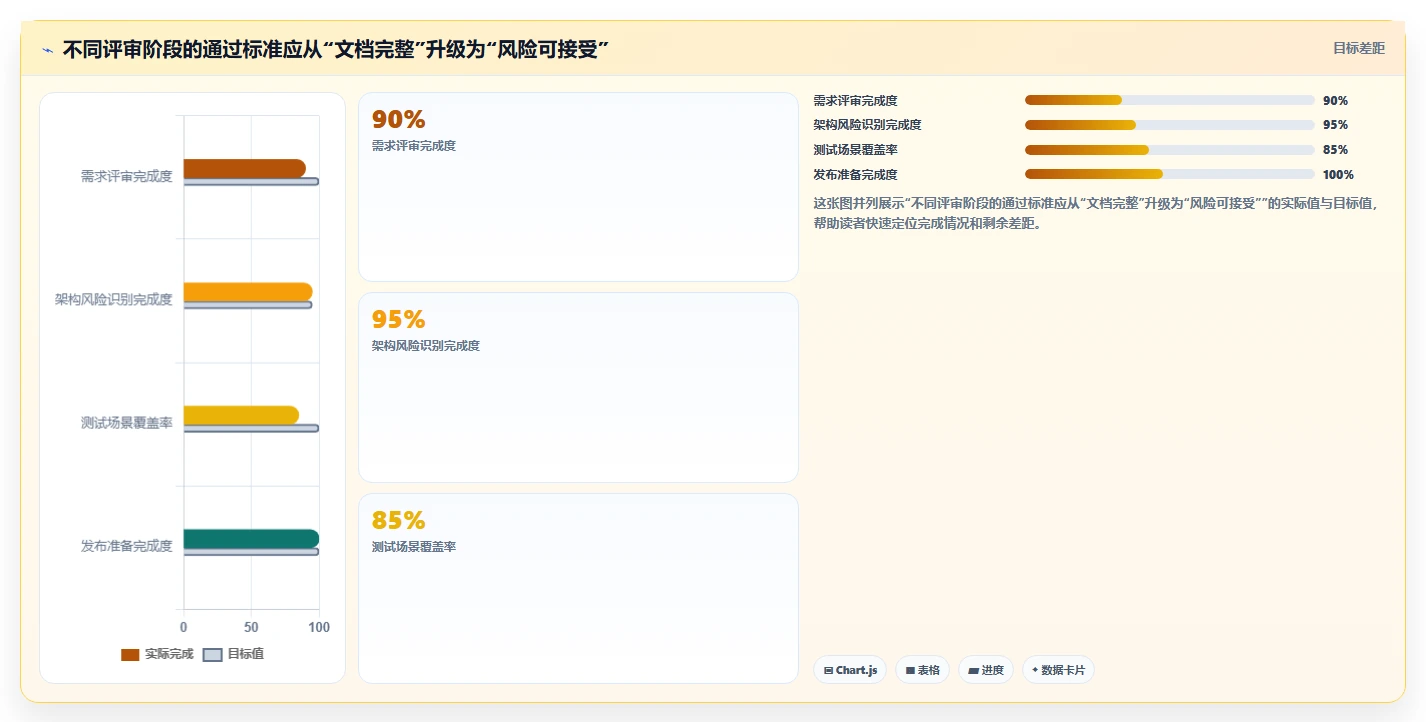
Task: Click the 数据卡片 tag chip
Action: 1058,670
